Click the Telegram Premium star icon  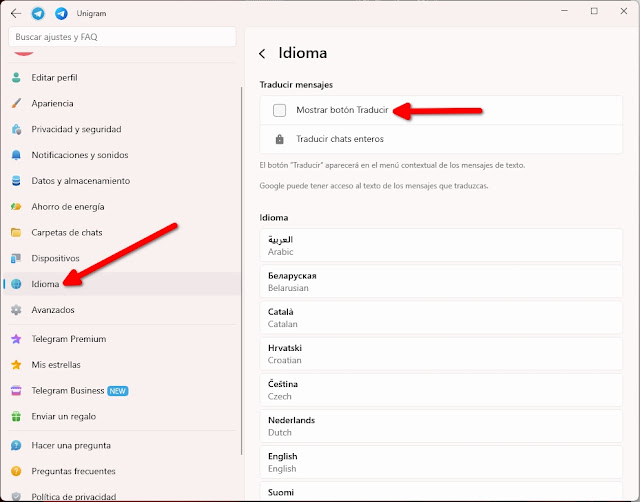[x=16, y=339]
